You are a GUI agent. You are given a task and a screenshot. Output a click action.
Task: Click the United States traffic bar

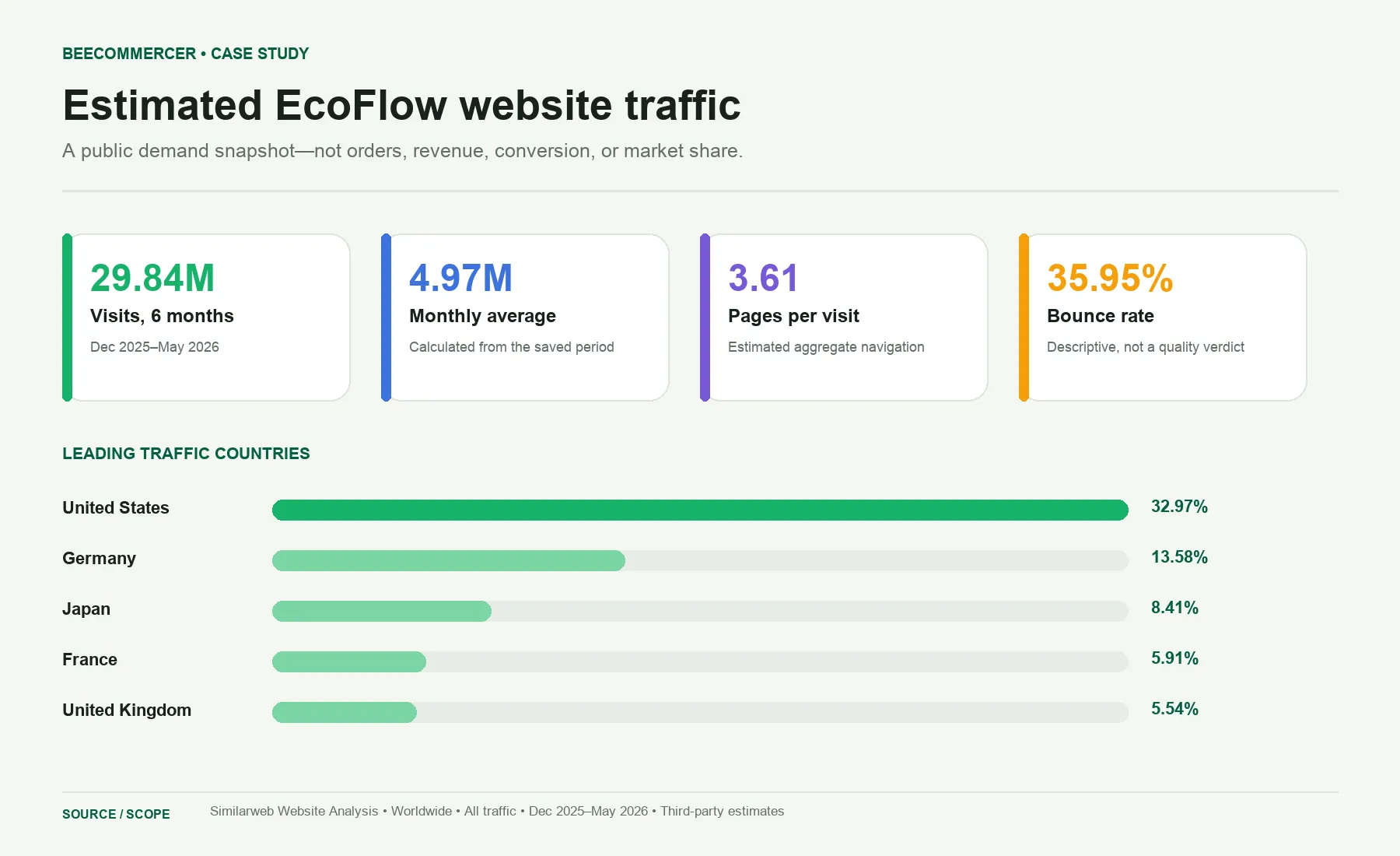coord(700,510)
